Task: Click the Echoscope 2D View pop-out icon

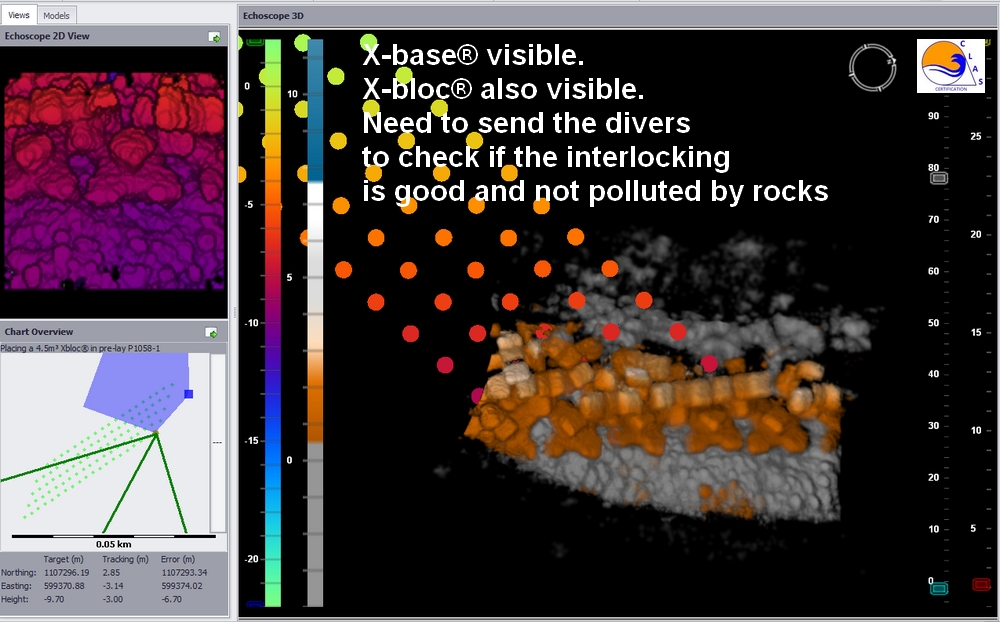Action: pos(214,37)
